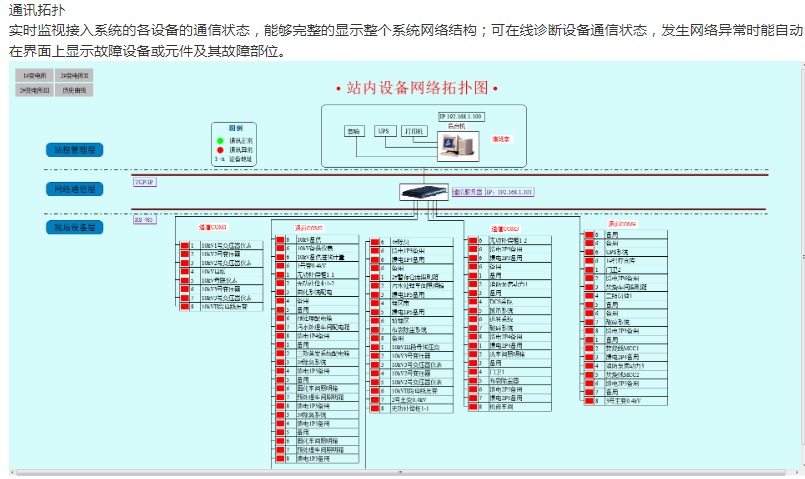This screenshot has width=805, height=479.
Task: Click the 站控管理层 layer label
Action: point(74,150)
